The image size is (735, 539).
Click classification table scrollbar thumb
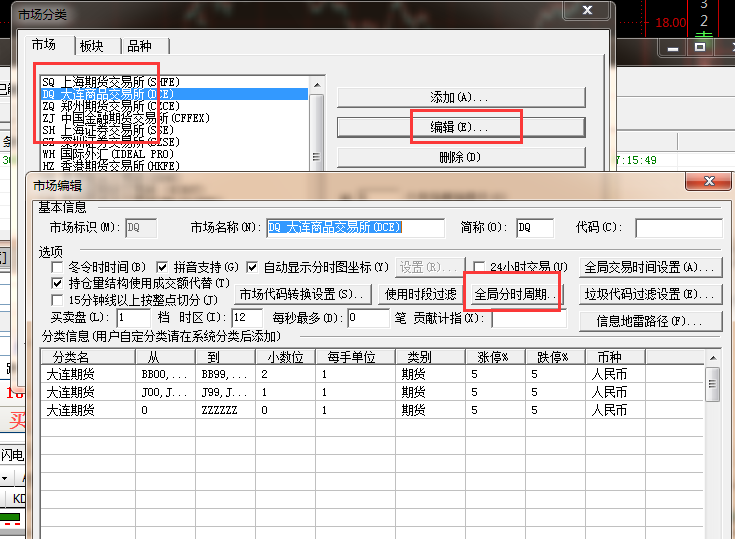[x=712, y=384]
